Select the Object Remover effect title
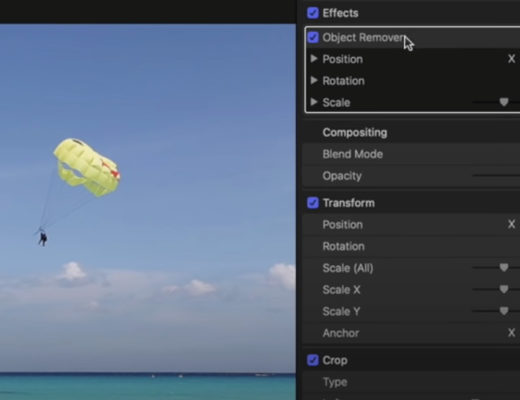520x400 pixels. coord(363,38)
